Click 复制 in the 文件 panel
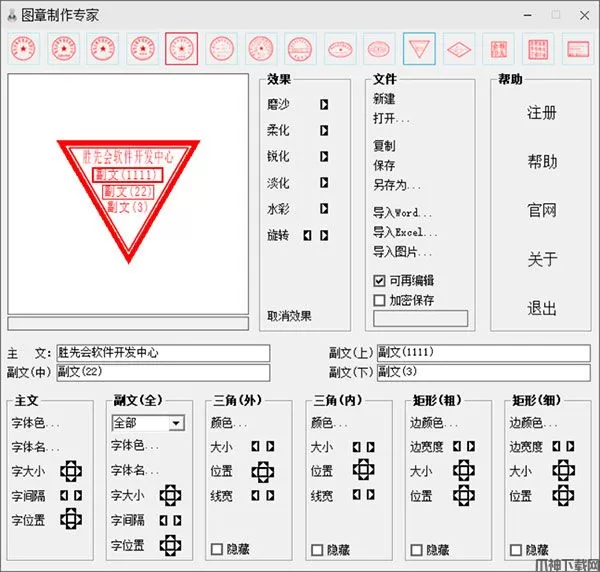The height and width of the screenshot is (572, 600). 384,145
